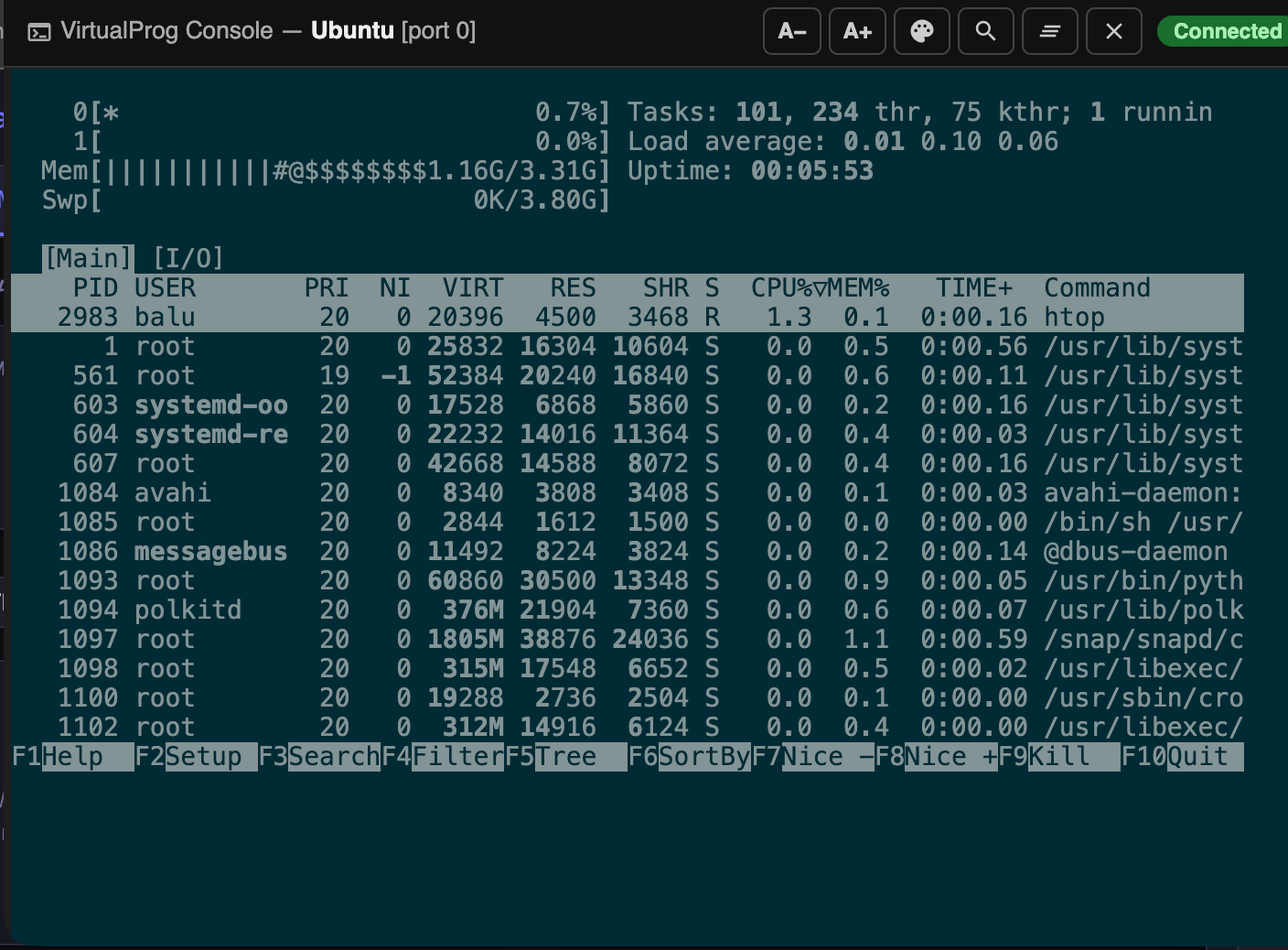1288x950 pixels.
Task: Sort by MEM% column header
Action: (x=859, y=287)
